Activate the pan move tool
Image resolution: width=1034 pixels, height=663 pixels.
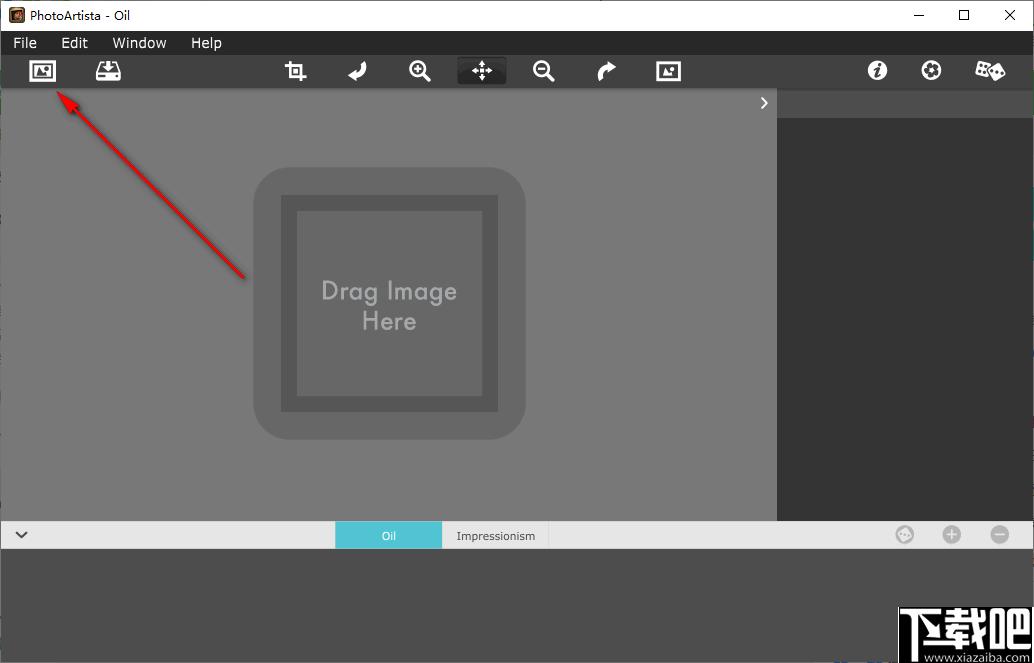point(482,71)
